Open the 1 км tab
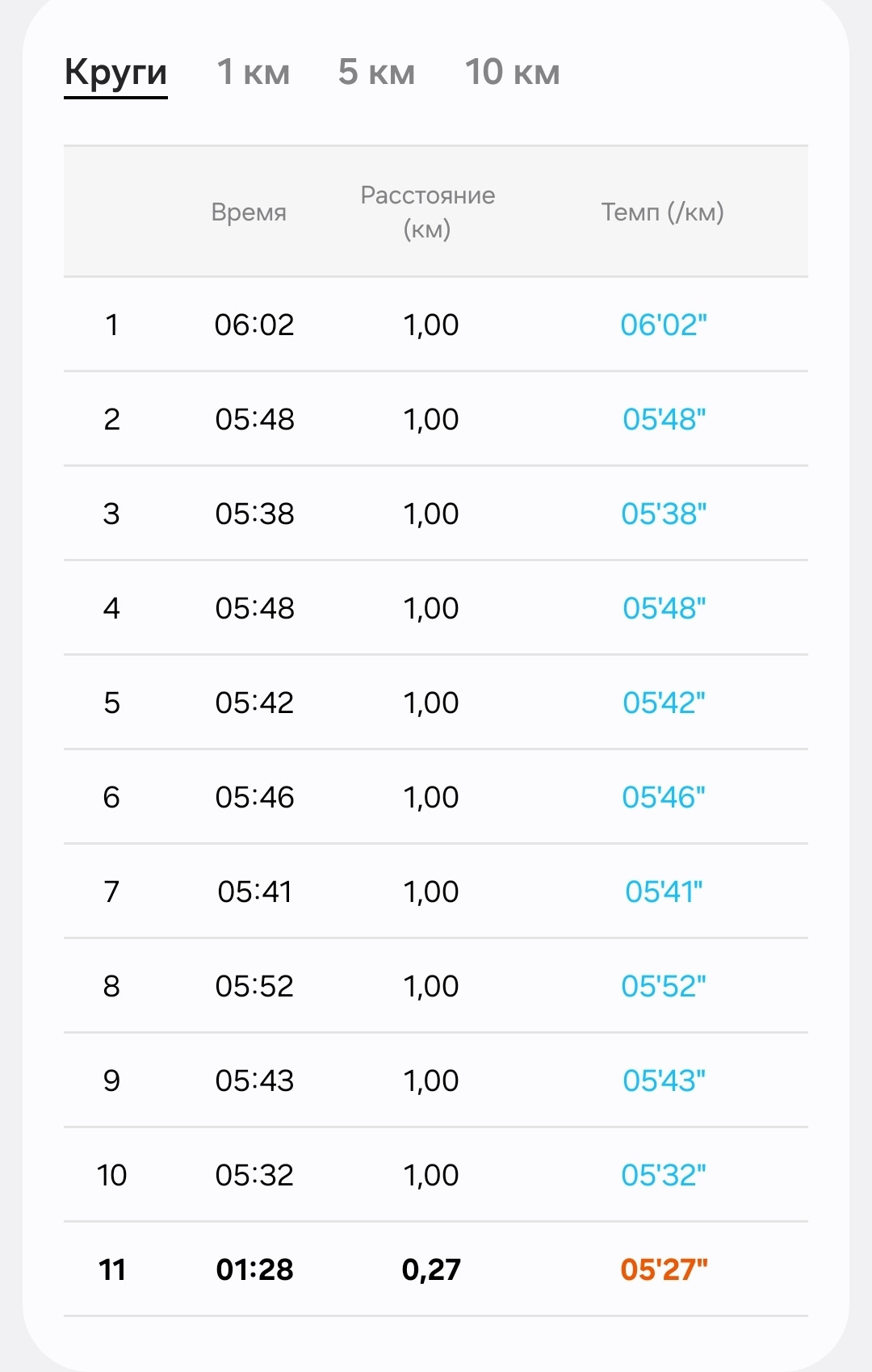This screenshot has width=872, height=1372. [x=253, y=73]
